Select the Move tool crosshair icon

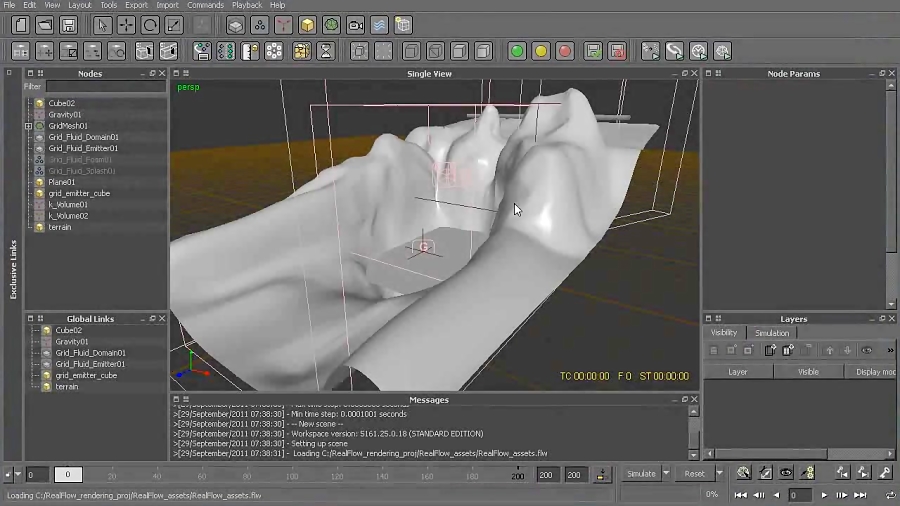pos(126,25)
